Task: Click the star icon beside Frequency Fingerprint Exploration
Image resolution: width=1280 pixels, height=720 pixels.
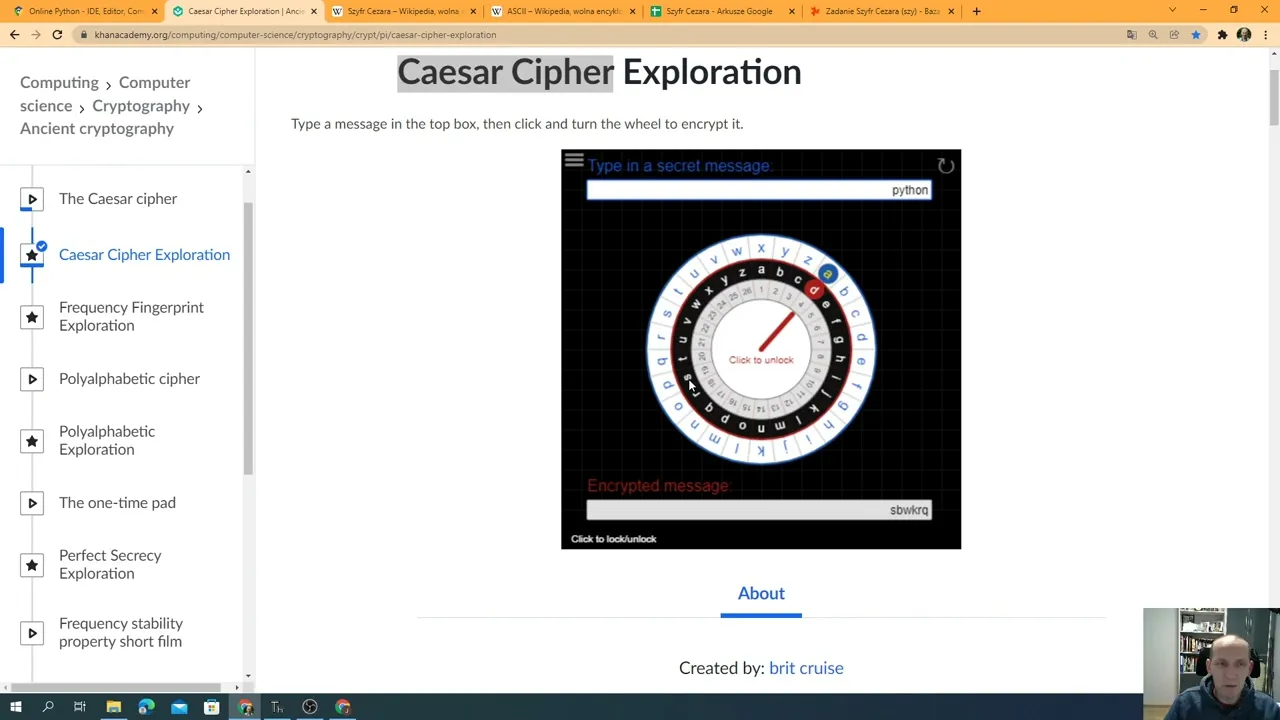Action: 32,317
